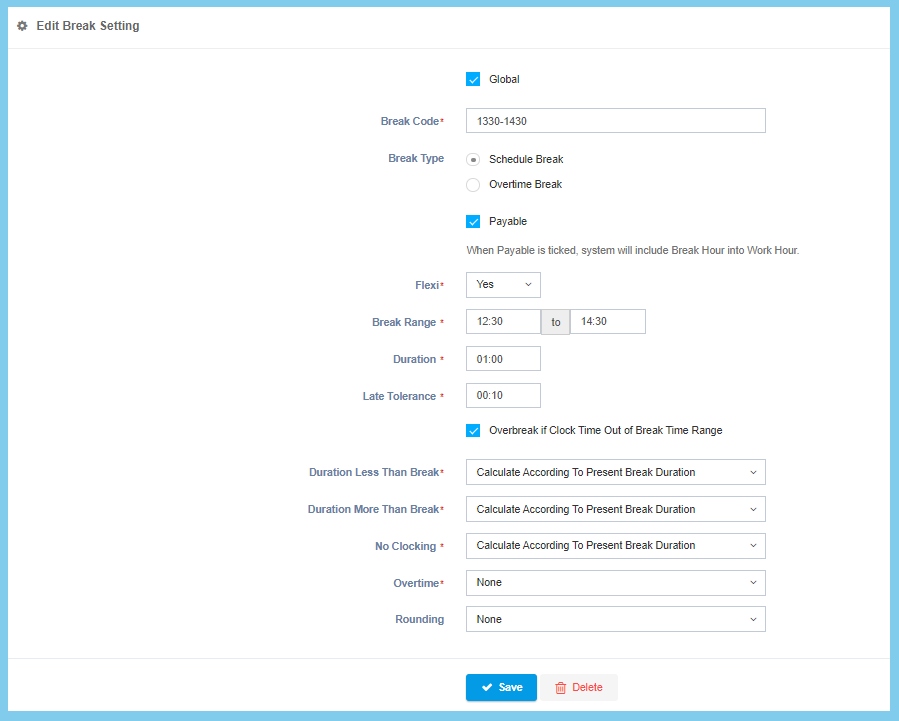
Task: Disable the Payable checkbox
Action: [x=473, y=221]
